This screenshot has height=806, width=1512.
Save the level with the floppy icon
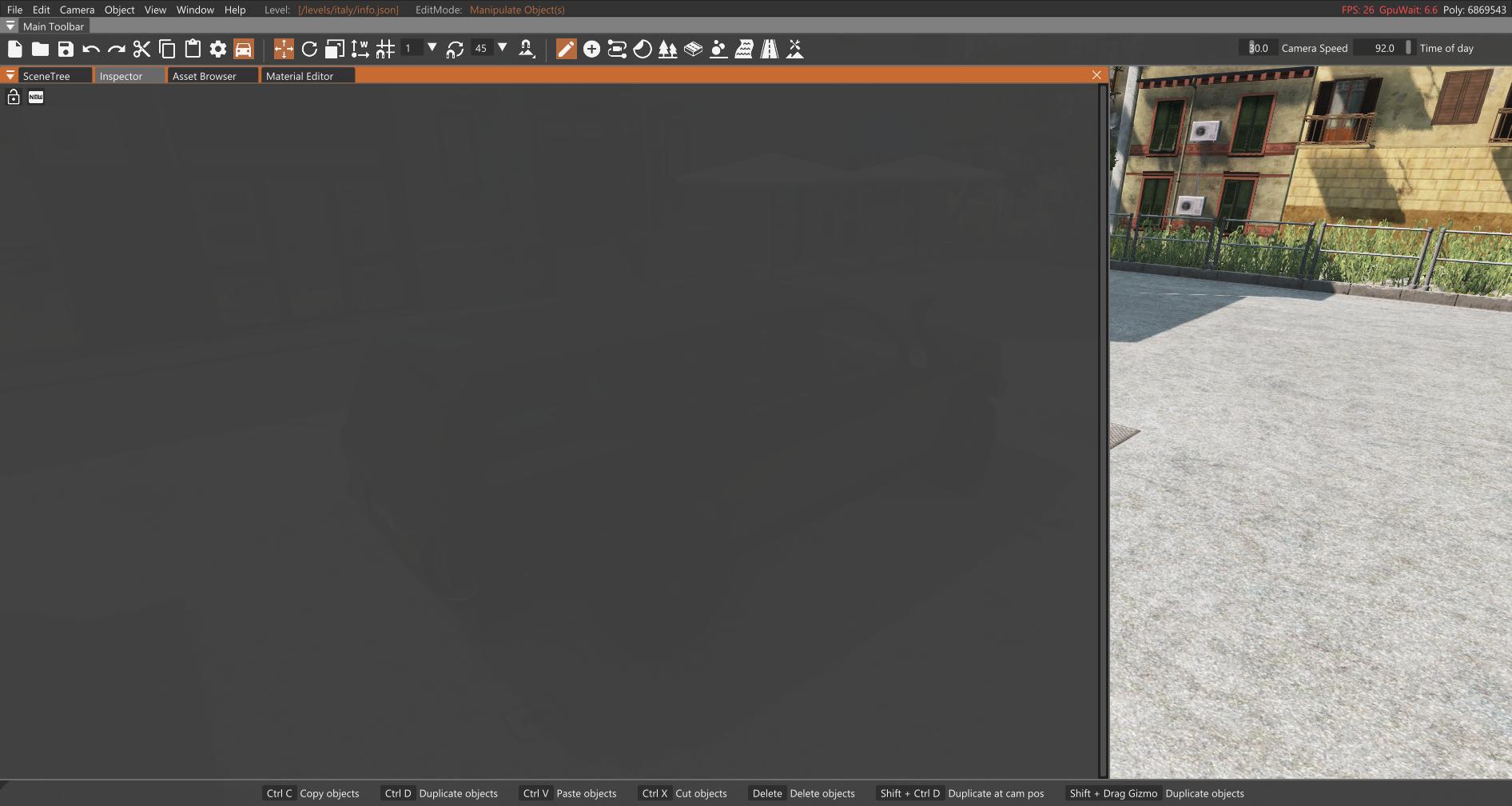click(66, 49)
